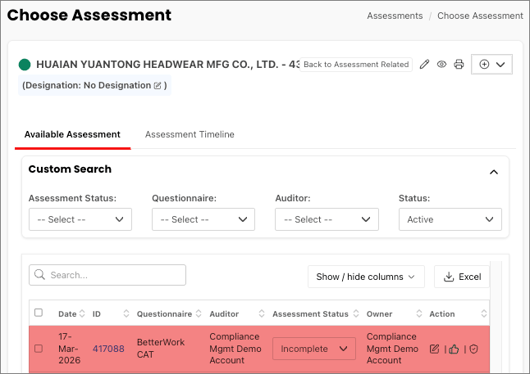Click the 17-Mar-2026 date cell
The width and height of the screenshot is (530, 374).
[x=69, y=348]
